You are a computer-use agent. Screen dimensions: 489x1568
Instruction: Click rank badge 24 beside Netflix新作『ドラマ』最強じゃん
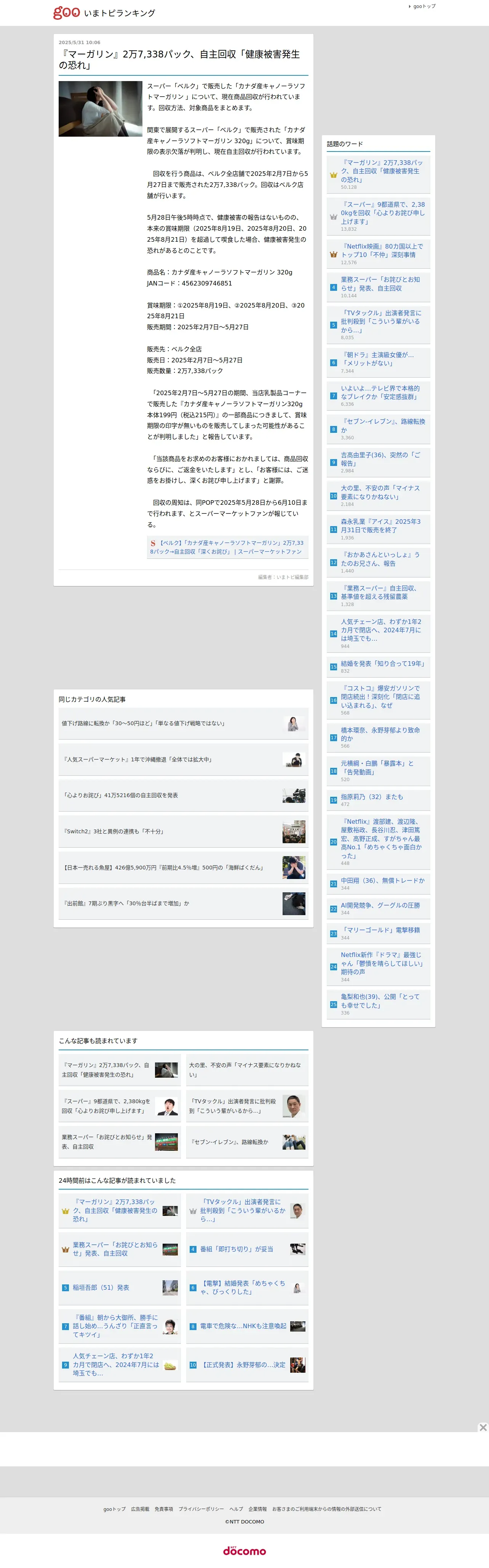pos(334,967)
